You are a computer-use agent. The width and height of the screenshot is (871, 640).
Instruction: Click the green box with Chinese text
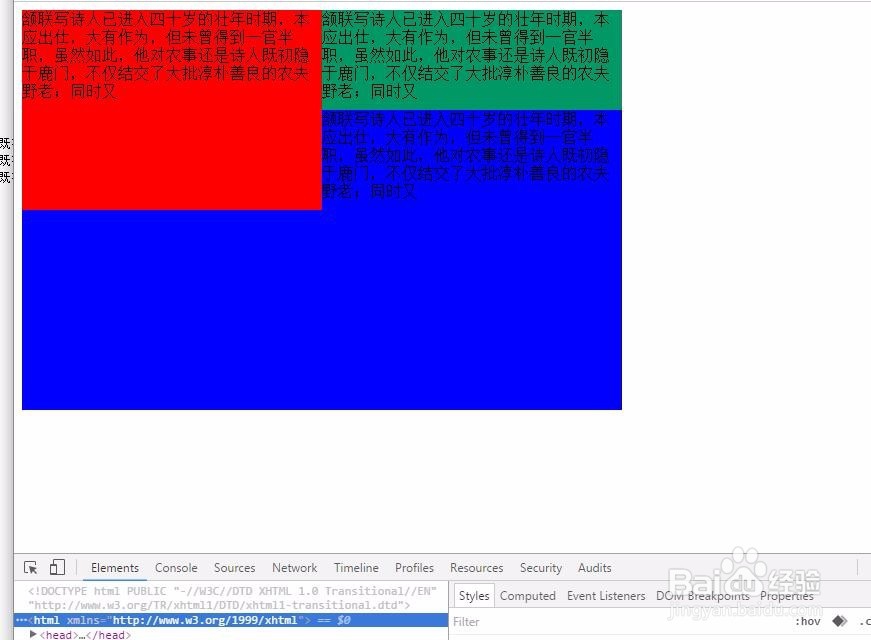coord(472,59)
